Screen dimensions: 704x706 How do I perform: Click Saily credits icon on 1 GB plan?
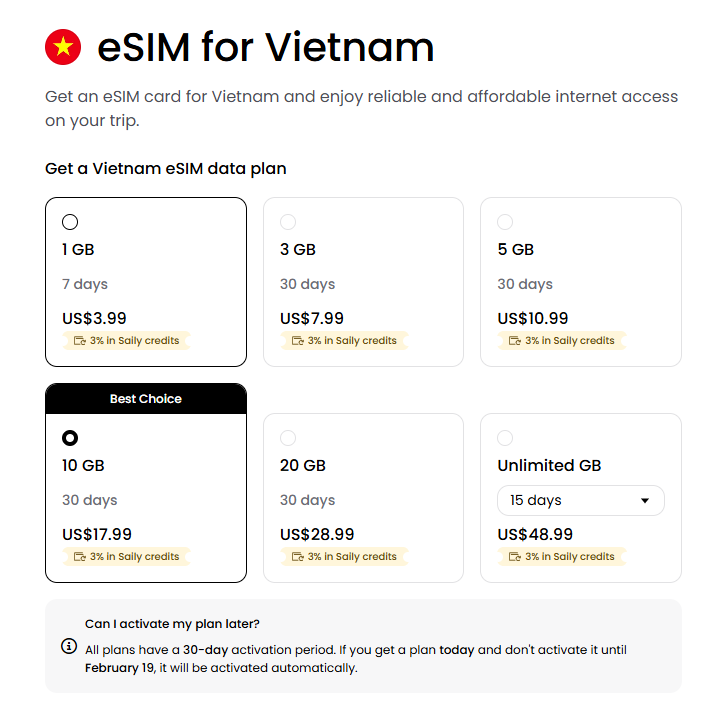coord(80,341)
